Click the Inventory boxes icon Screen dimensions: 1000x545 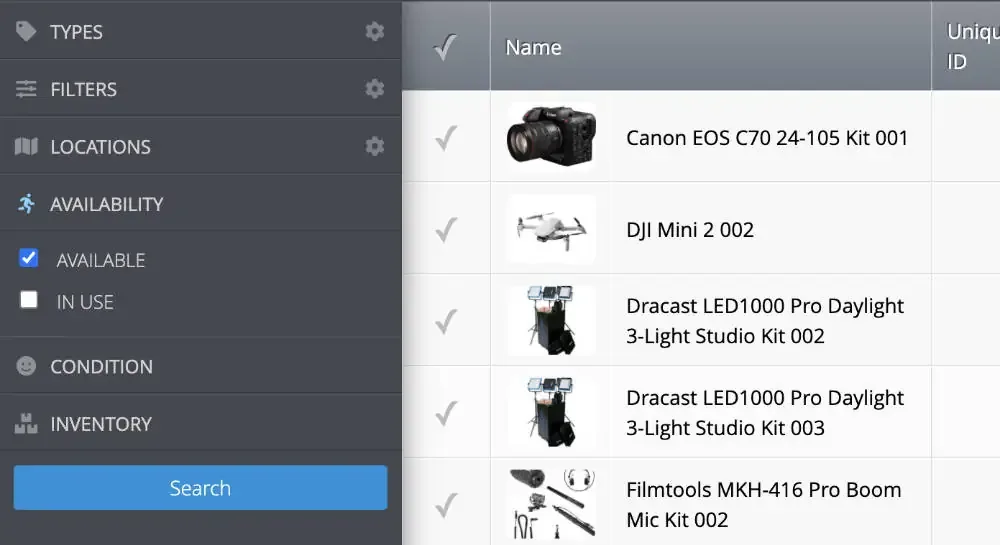point(26,424)
